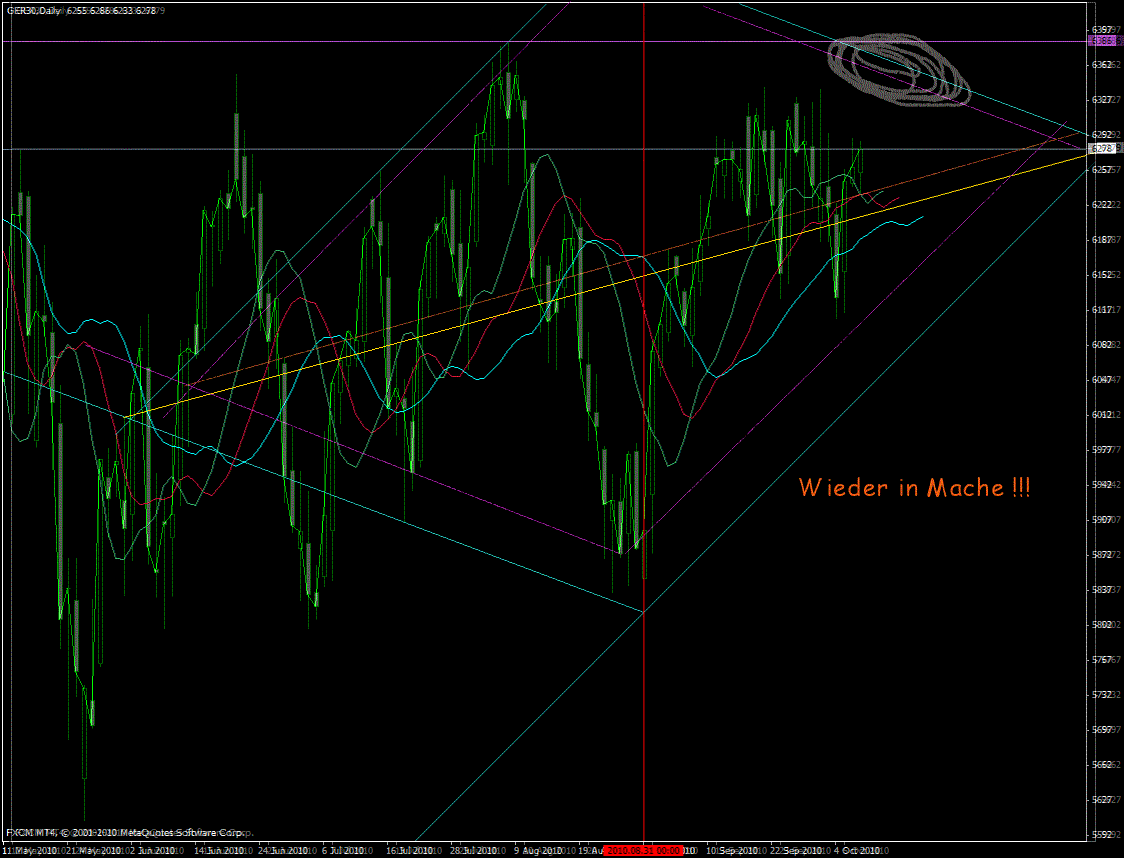This screenshot has height=858, width=1124.
Task: Click the magenta horizontal line price tag
Action: (1101, 42)
